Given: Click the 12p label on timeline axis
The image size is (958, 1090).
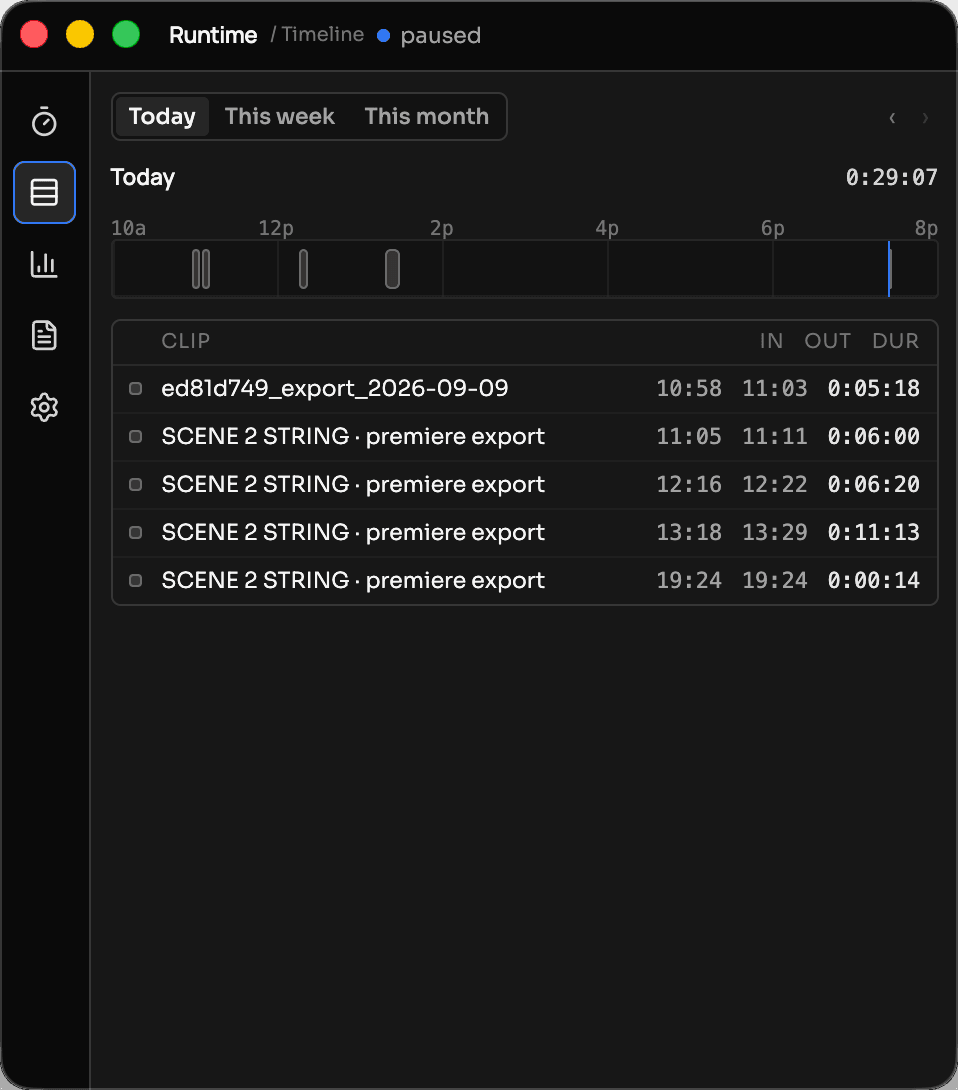Looking at the screenshot, I should [x=276, y=228].
